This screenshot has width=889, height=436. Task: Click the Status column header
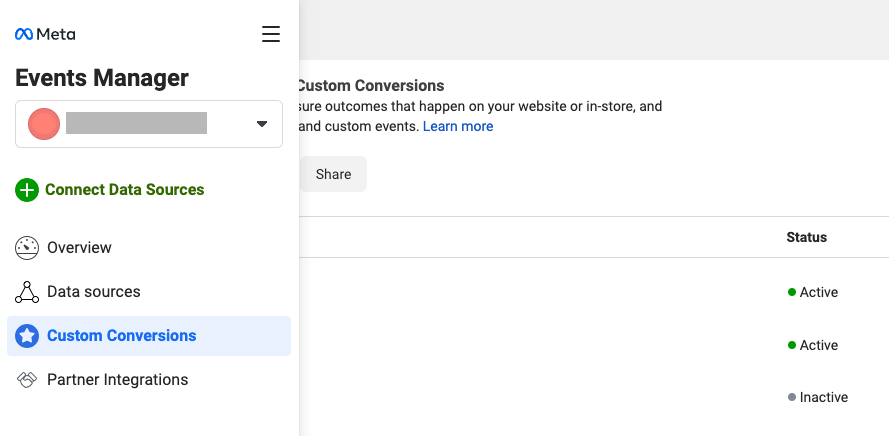coord(806,237)
